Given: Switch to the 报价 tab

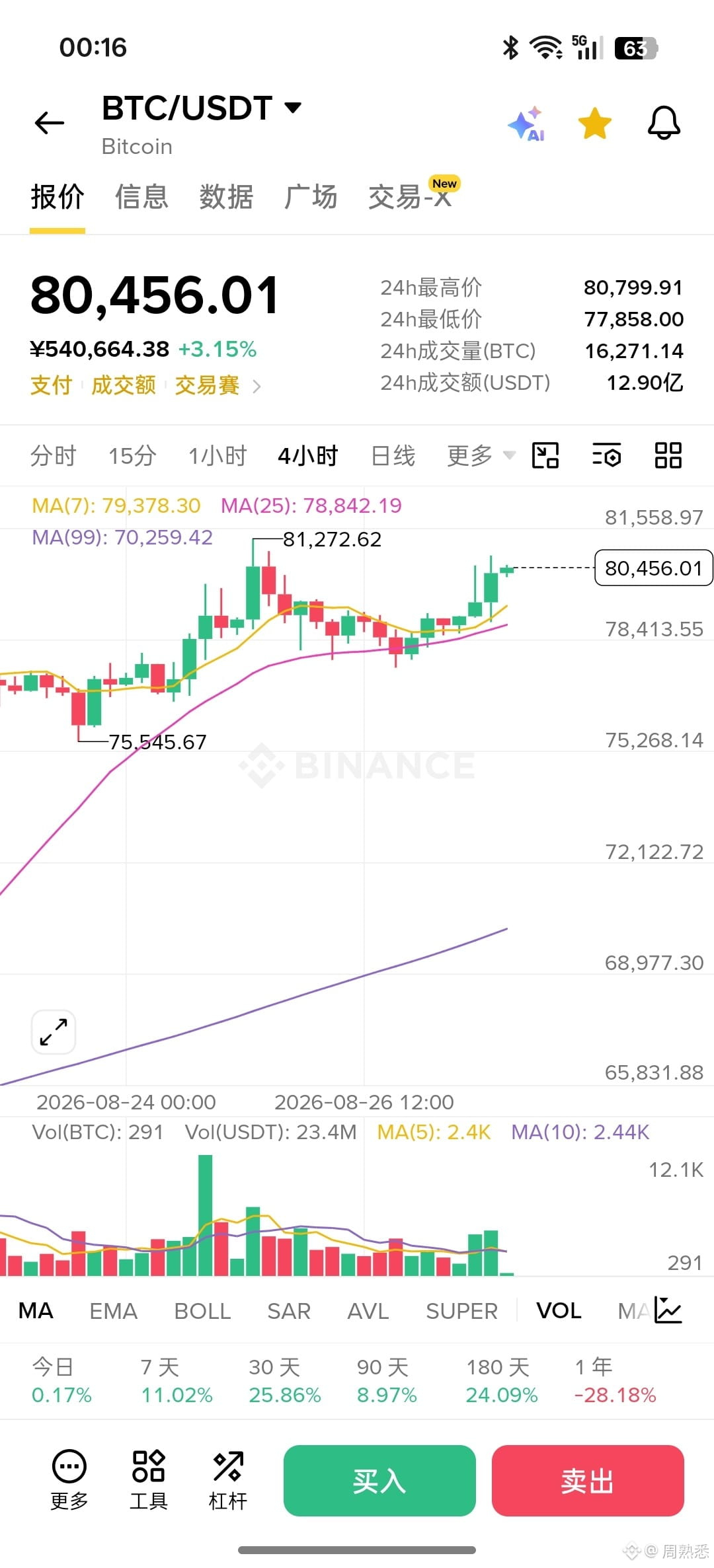Looking at the screenshot, I should click(x=58, y=197).
